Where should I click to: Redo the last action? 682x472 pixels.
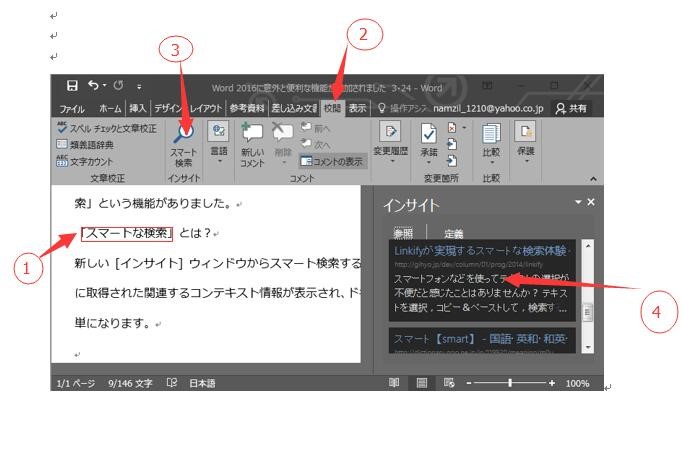pyautogui.click(x=118, y=86)
